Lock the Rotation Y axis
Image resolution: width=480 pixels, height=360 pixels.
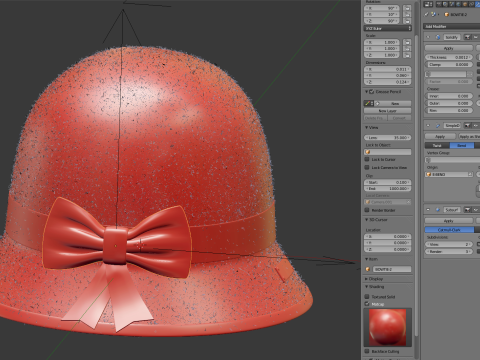[x=407, y=14]
